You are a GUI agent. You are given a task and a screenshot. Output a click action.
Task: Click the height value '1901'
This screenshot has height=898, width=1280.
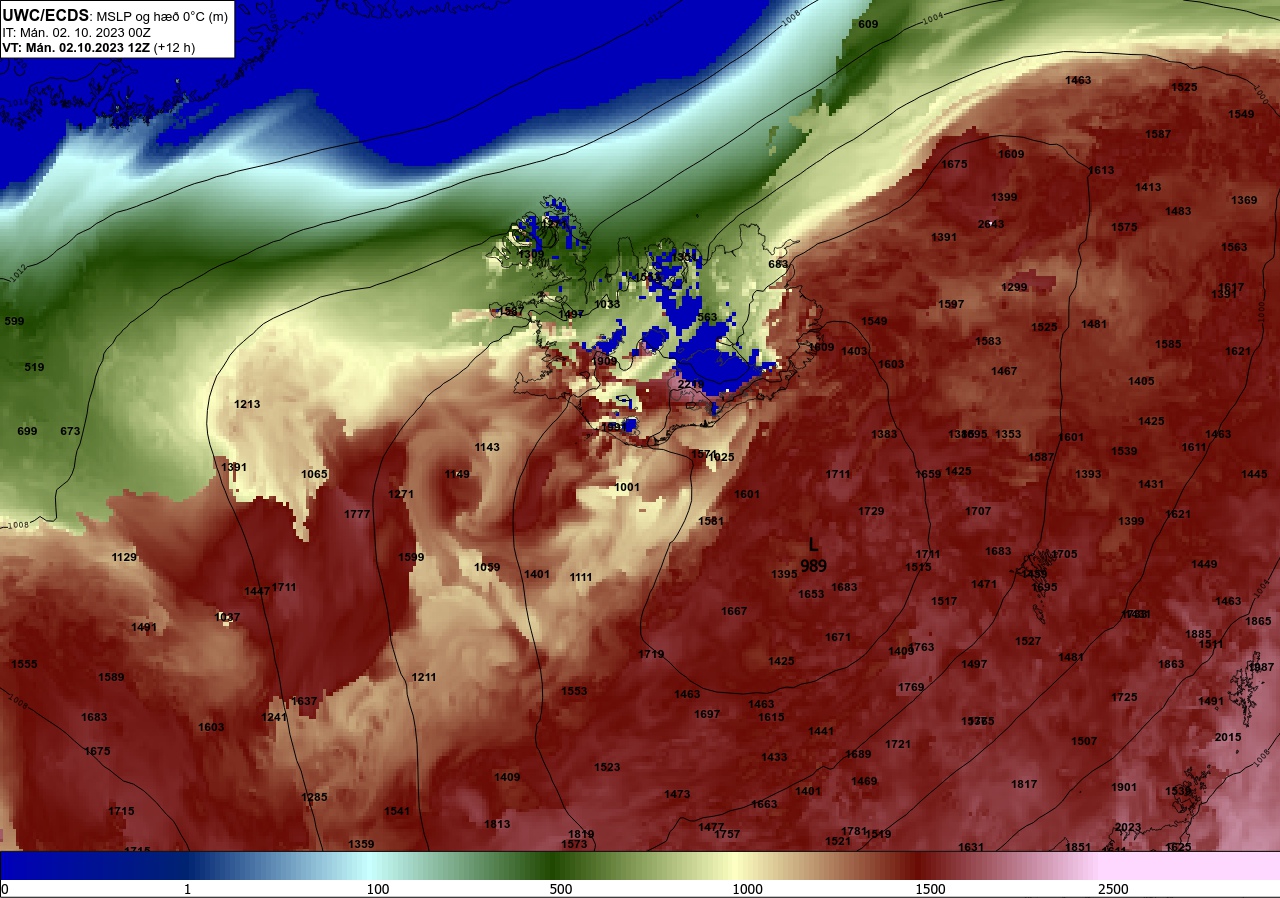[1124, 787]
